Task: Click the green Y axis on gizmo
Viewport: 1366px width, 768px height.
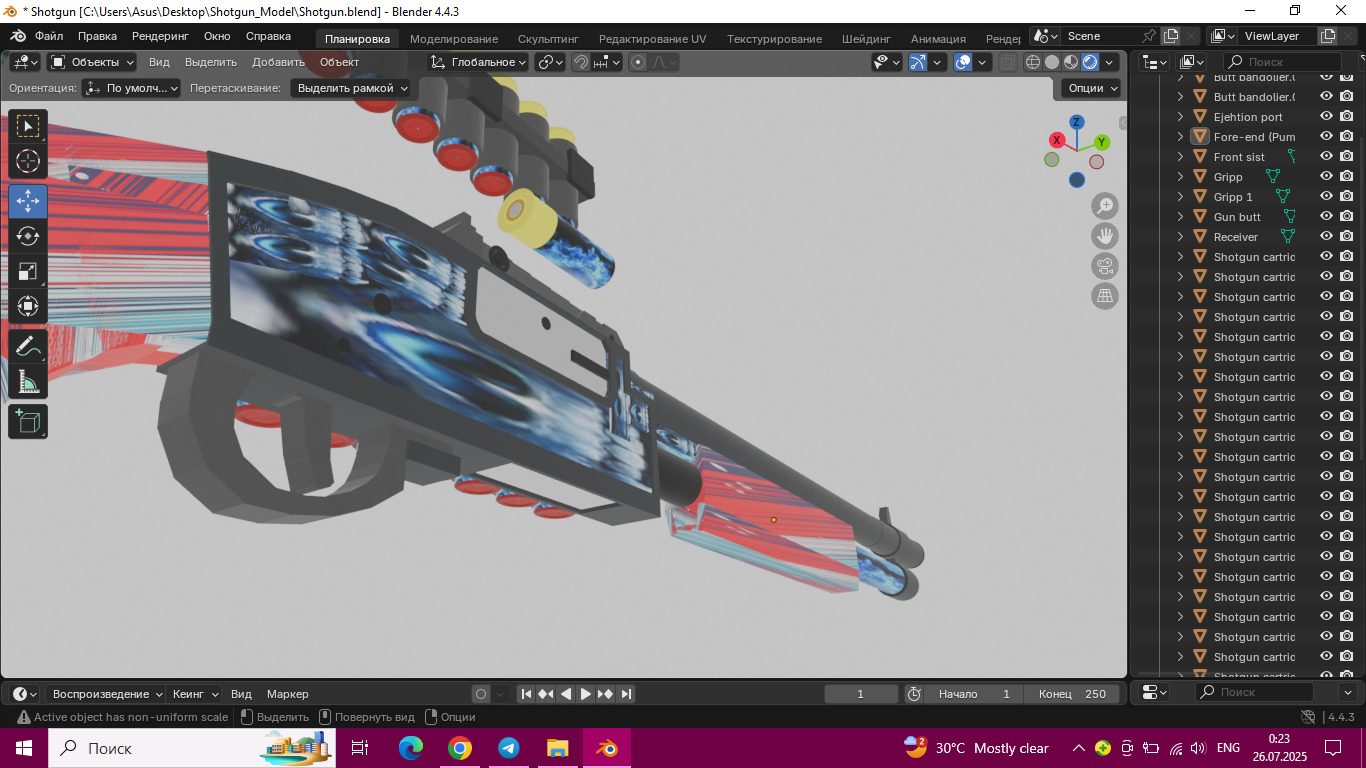Action: point(1100,142)
